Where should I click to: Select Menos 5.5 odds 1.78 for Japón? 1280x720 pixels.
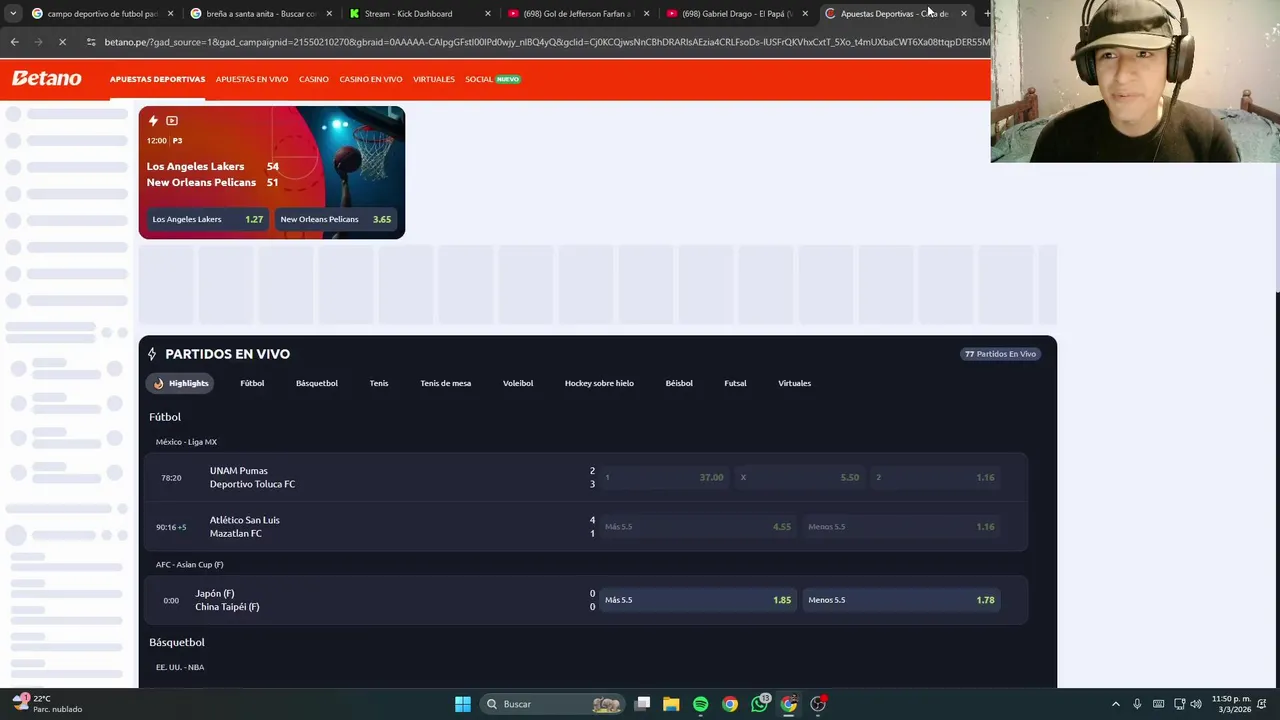pos(901,600)
